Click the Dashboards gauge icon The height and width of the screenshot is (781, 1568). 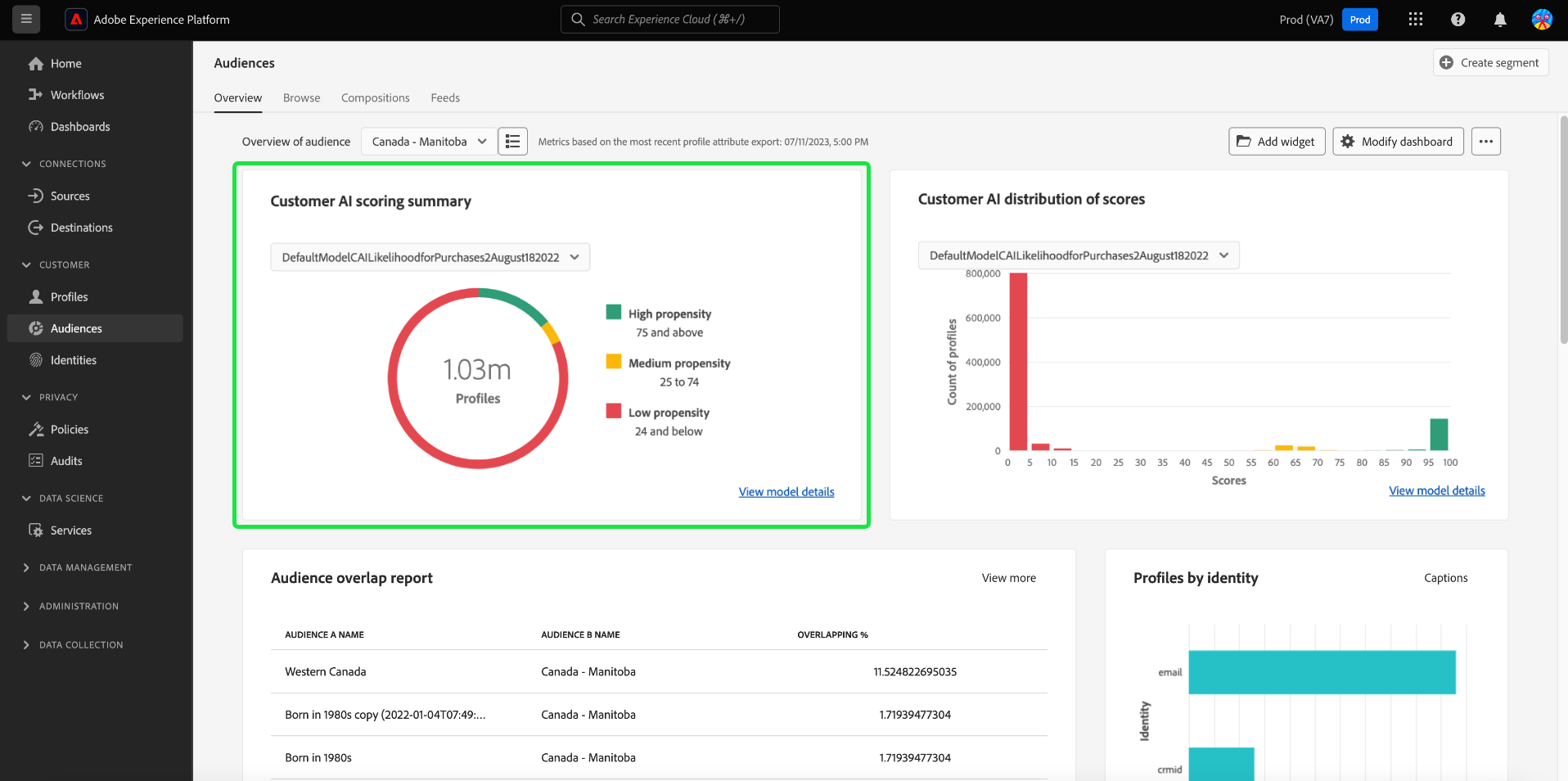(36, 127)
